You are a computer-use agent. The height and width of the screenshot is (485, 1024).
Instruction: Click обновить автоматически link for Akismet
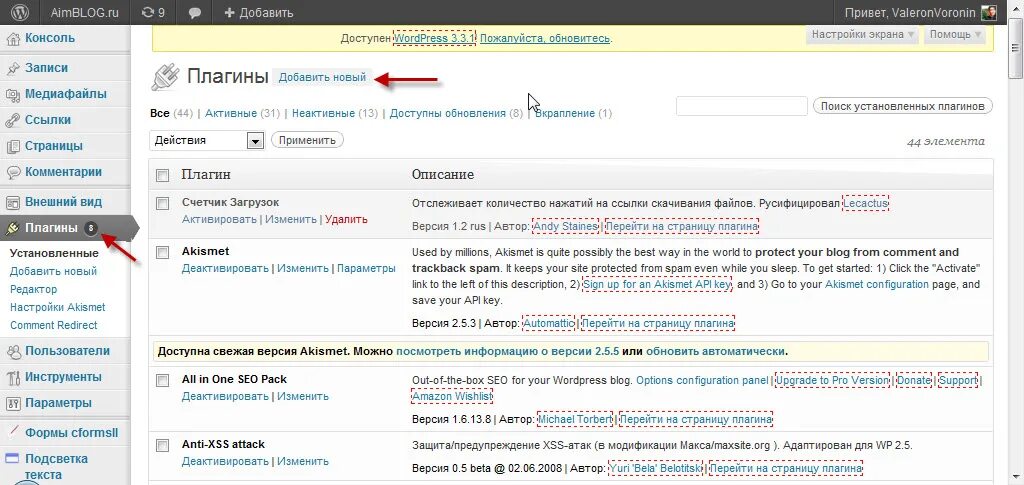coord(715,351)
